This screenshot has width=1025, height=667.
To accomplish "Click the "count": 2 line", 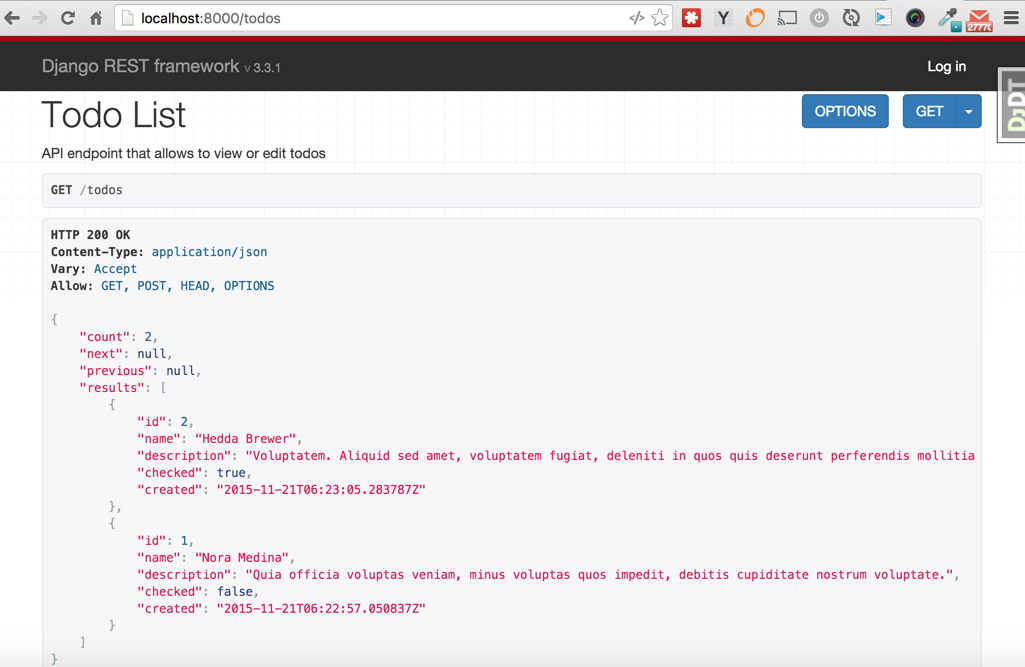I will click(x=118, y=337).
